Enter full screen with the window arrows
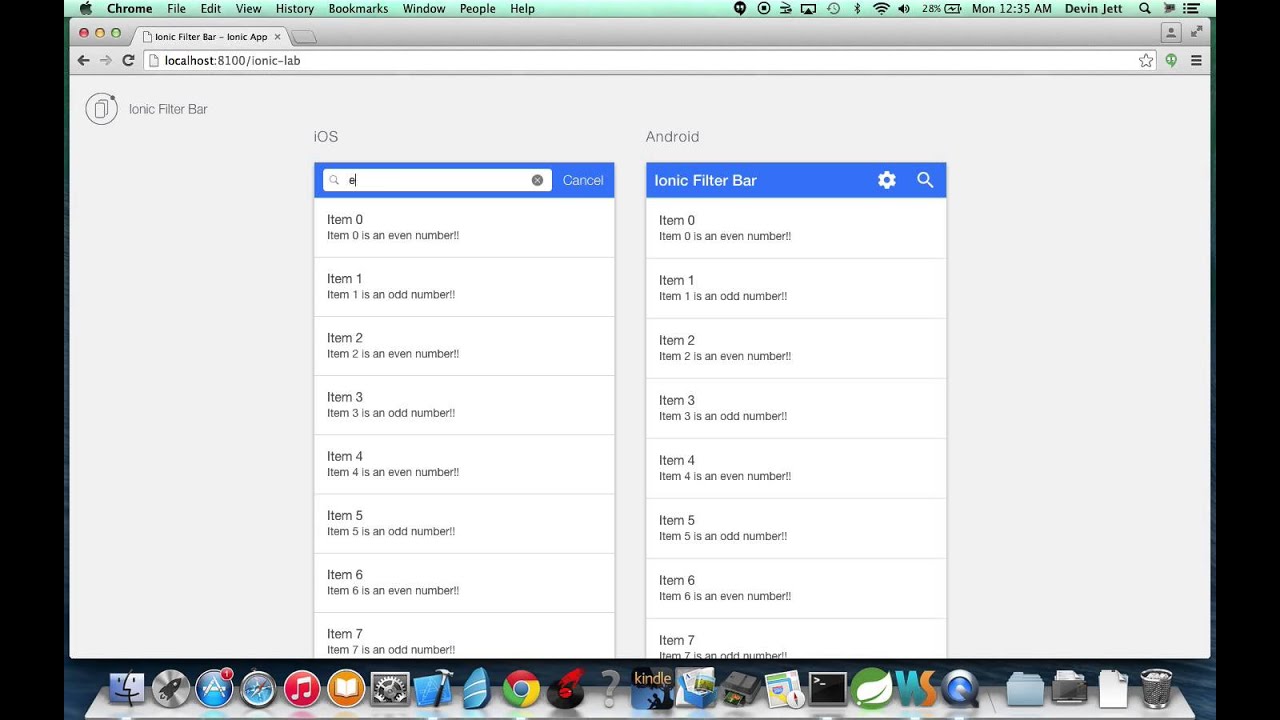This screenshot has height=720, width=1280. (1196, 33)
